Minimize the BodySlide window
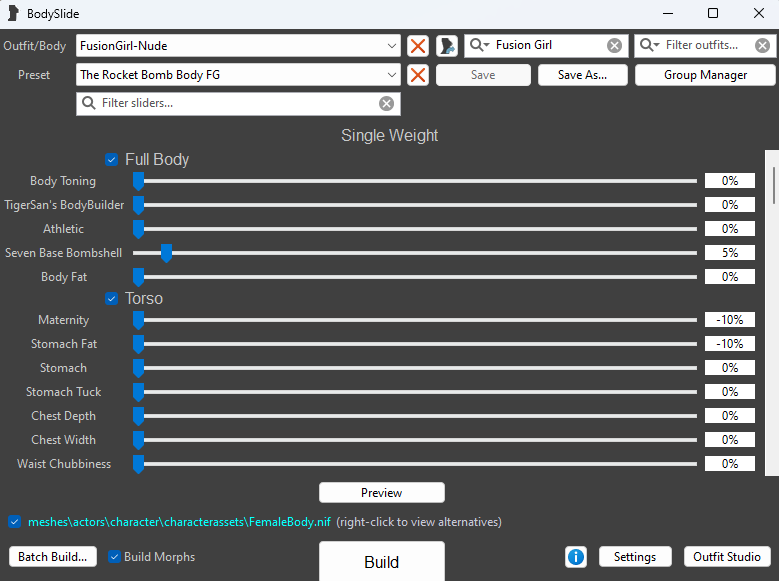Image resolution: width=779 pixels, height=581 pixels. (x=668, y=13)
